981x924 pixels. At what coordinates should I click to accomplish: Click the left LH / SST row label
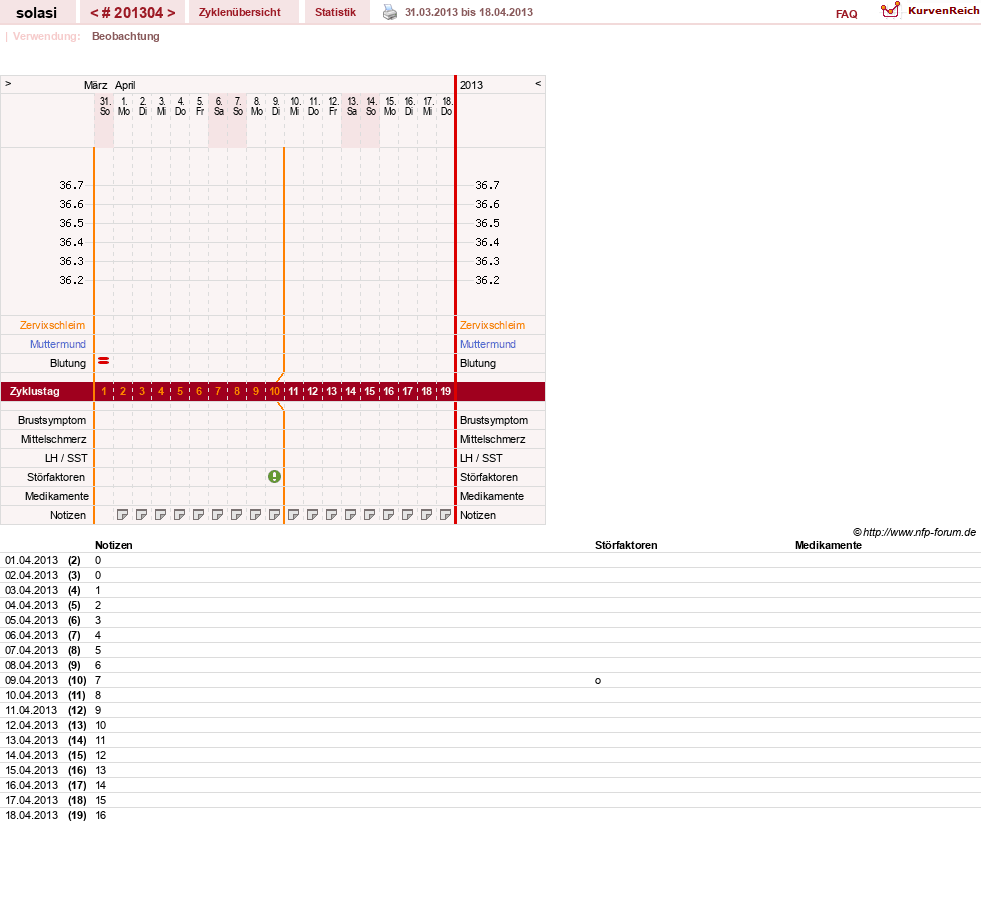pos(66,459)
